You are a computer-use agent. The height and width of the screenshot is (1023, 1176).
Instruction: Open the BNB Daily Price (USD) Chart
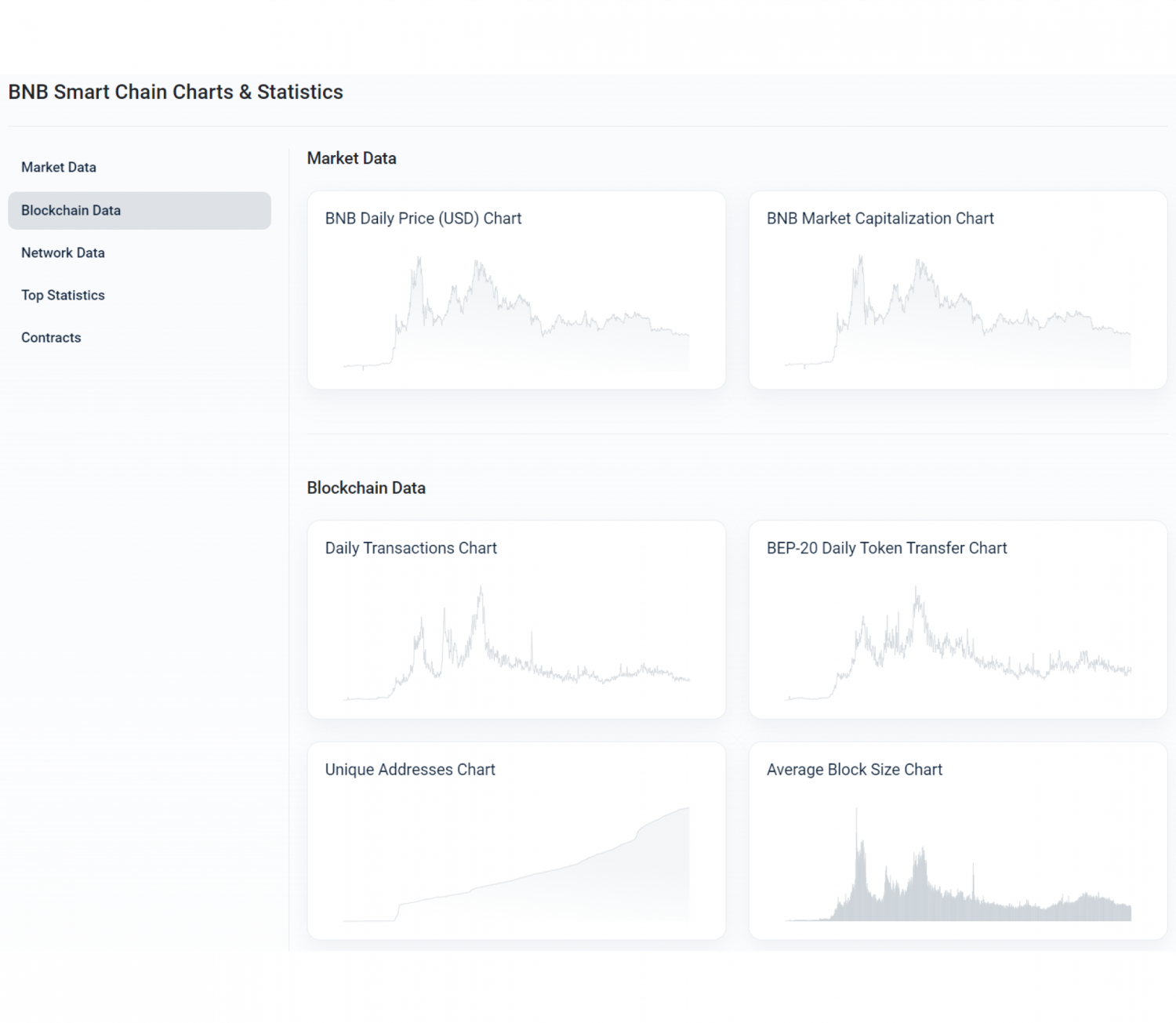coord(423,218)
